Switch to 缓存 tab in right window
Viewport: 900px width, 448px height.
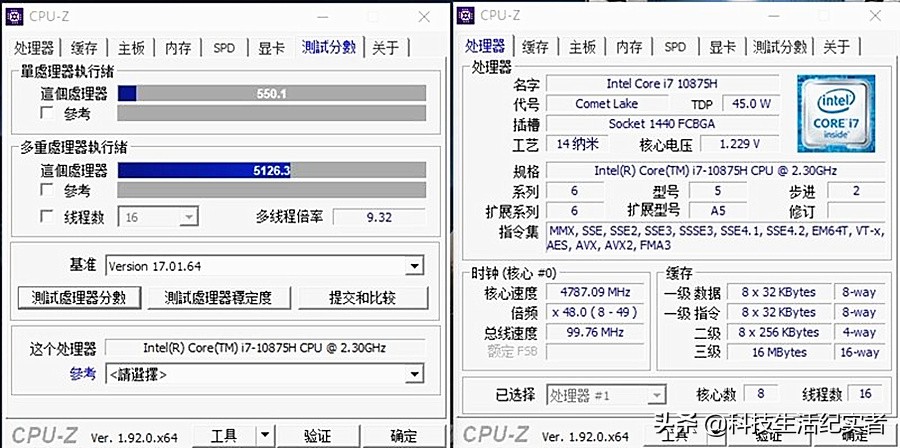click(536, 46)
